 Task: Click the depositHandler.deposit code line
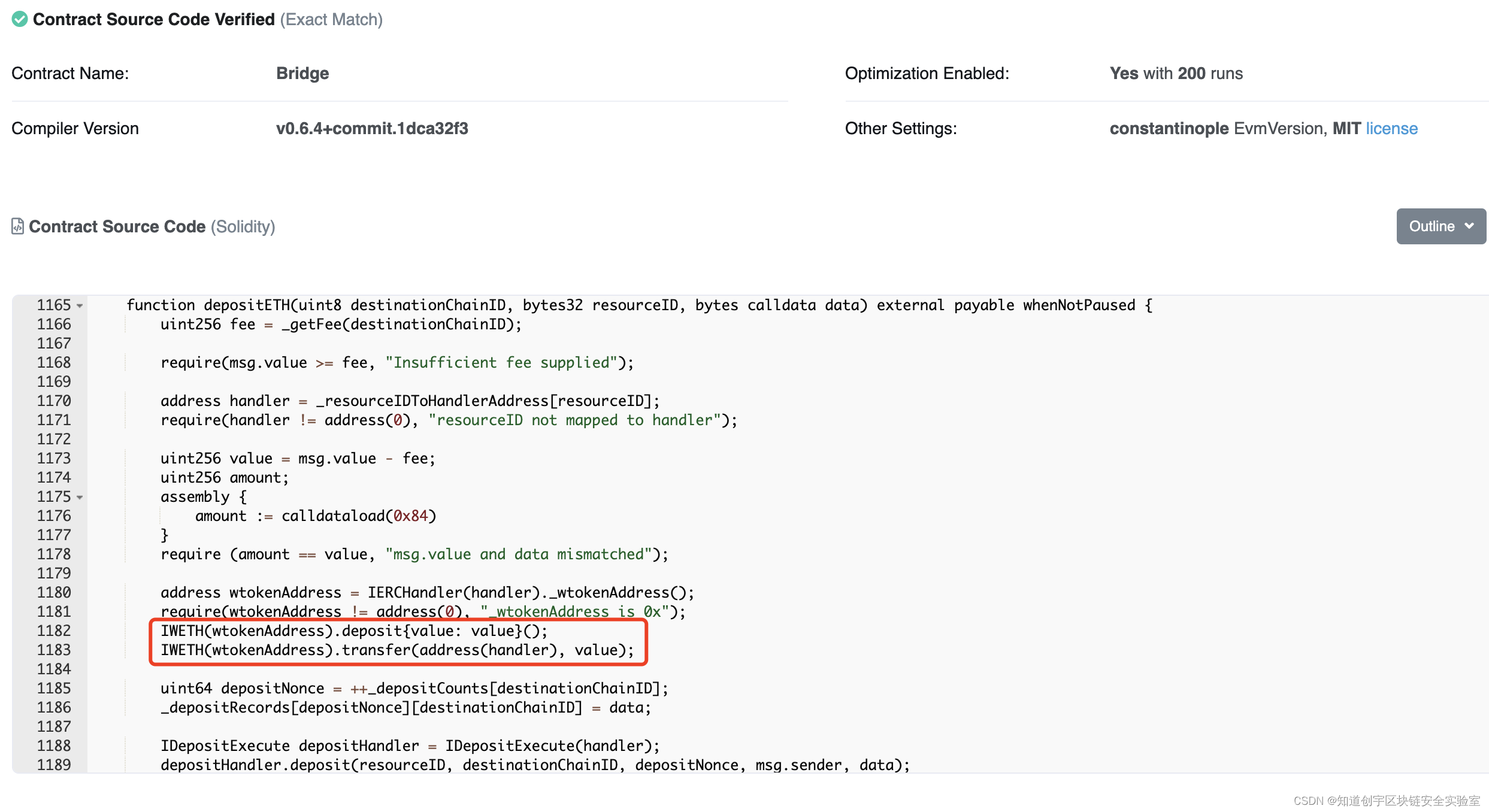click(534, 765)
